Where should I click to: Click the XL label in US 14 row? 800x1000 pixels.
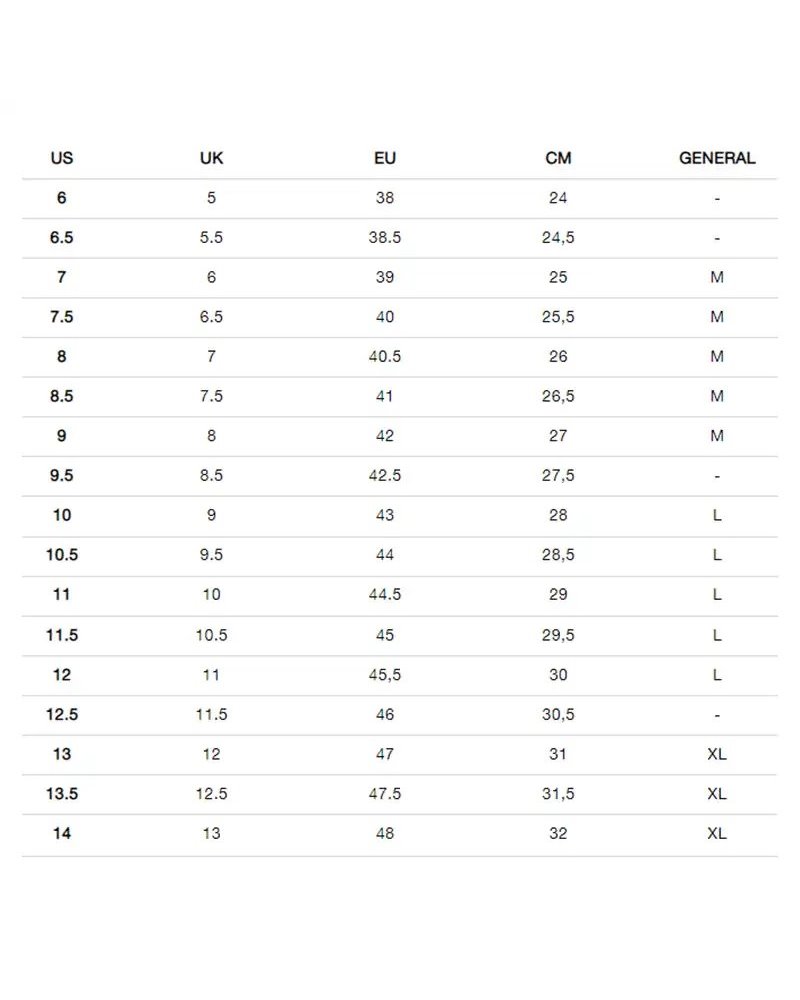point(717,833)
